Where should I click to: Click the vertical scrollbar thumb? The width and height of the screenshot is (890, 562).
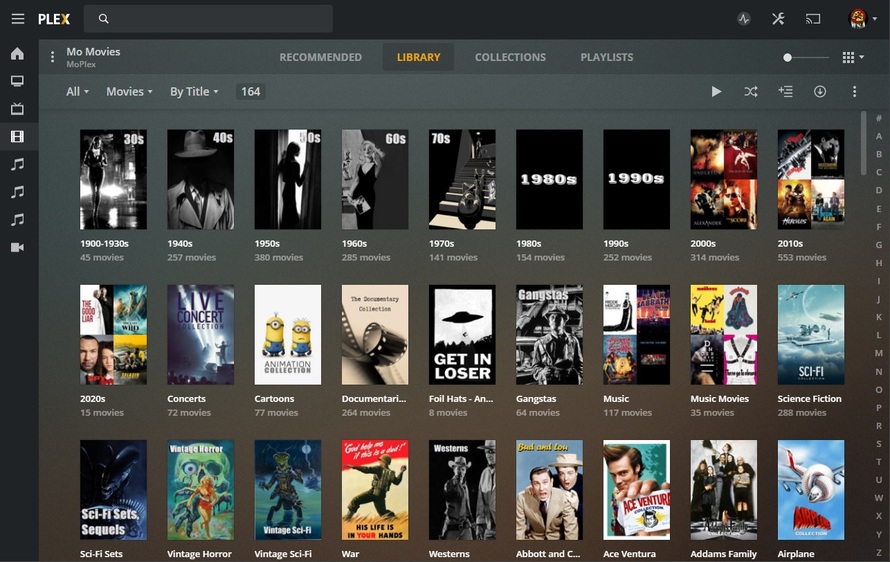tap(863, 143)
